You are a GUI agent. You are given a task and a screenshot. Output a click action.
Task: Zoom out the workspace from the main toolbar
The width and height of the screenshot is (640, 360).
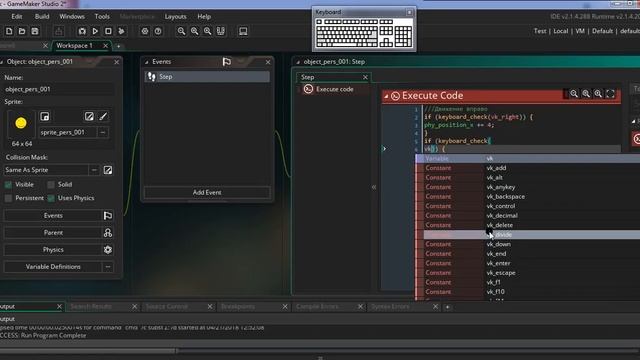point(181,31)
